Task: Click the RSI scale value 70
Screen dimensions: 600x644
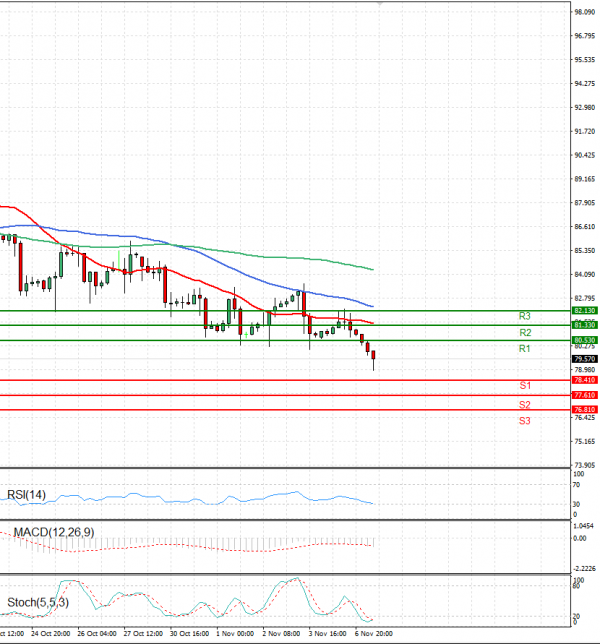Action: [x=577, y=485]
